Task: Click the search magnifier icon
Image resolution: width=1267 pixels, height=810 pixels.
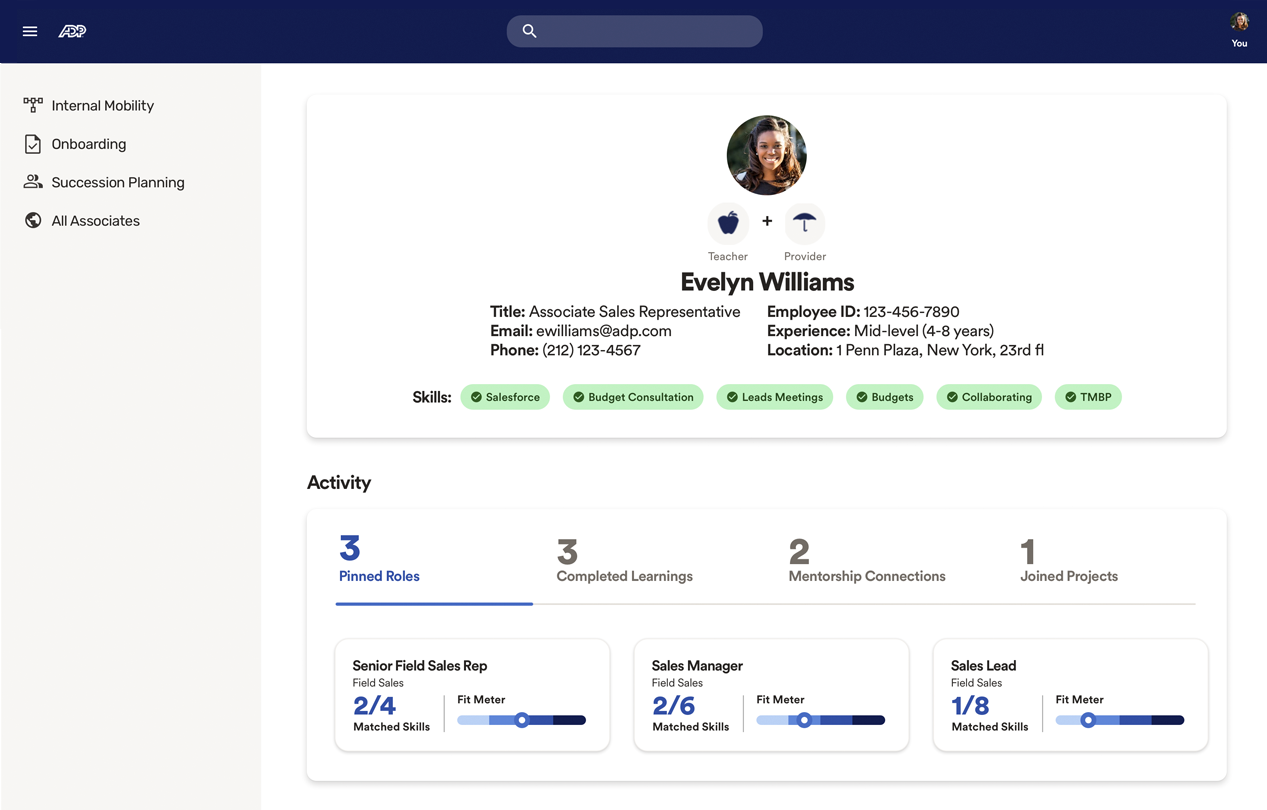Action: pos(530,31)
